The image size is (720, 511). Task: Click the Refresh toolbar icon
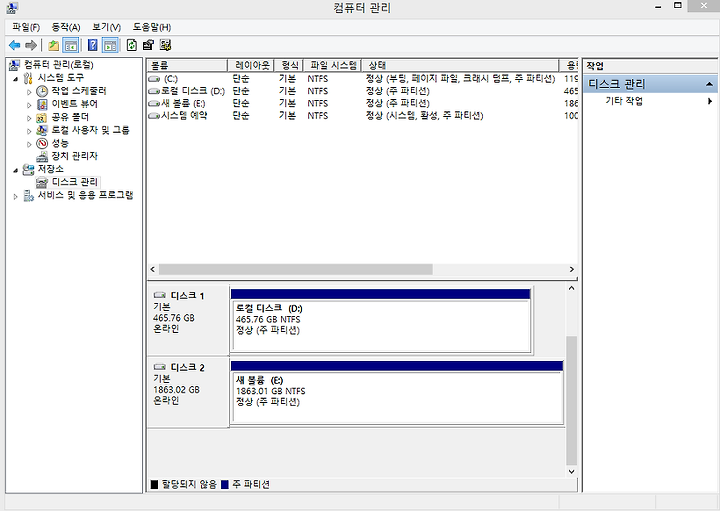(132, 45)
